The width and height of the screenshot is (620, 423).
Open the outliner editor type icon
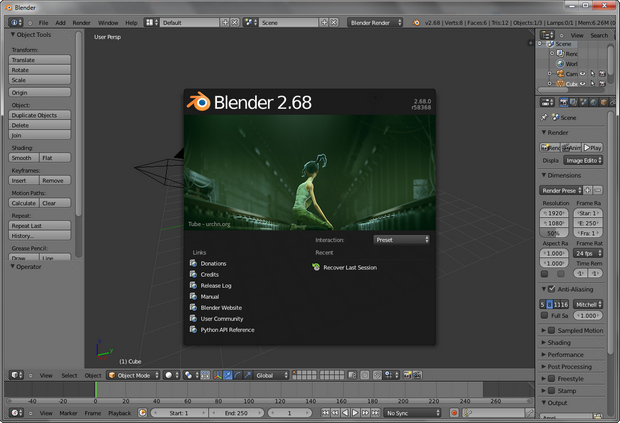547,35
